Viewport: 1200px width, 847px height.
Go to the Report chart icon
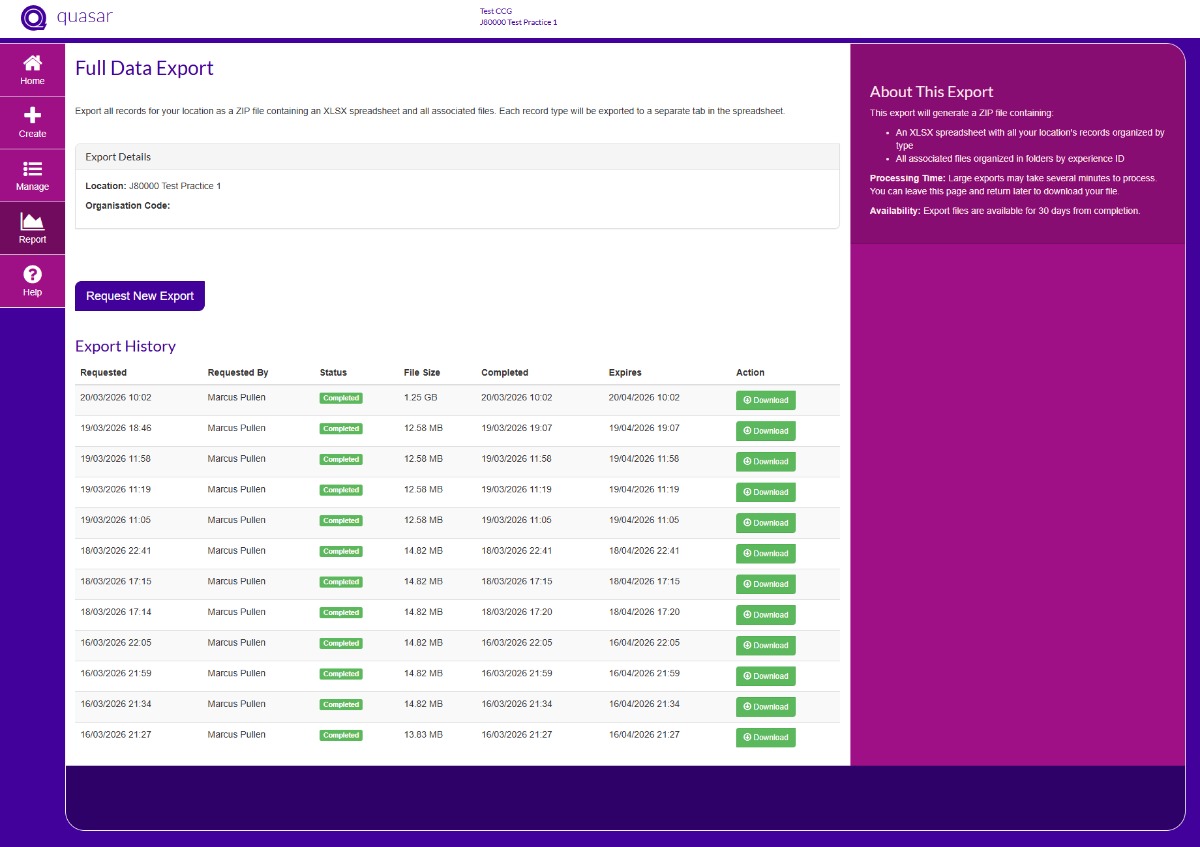click(32, 221)
